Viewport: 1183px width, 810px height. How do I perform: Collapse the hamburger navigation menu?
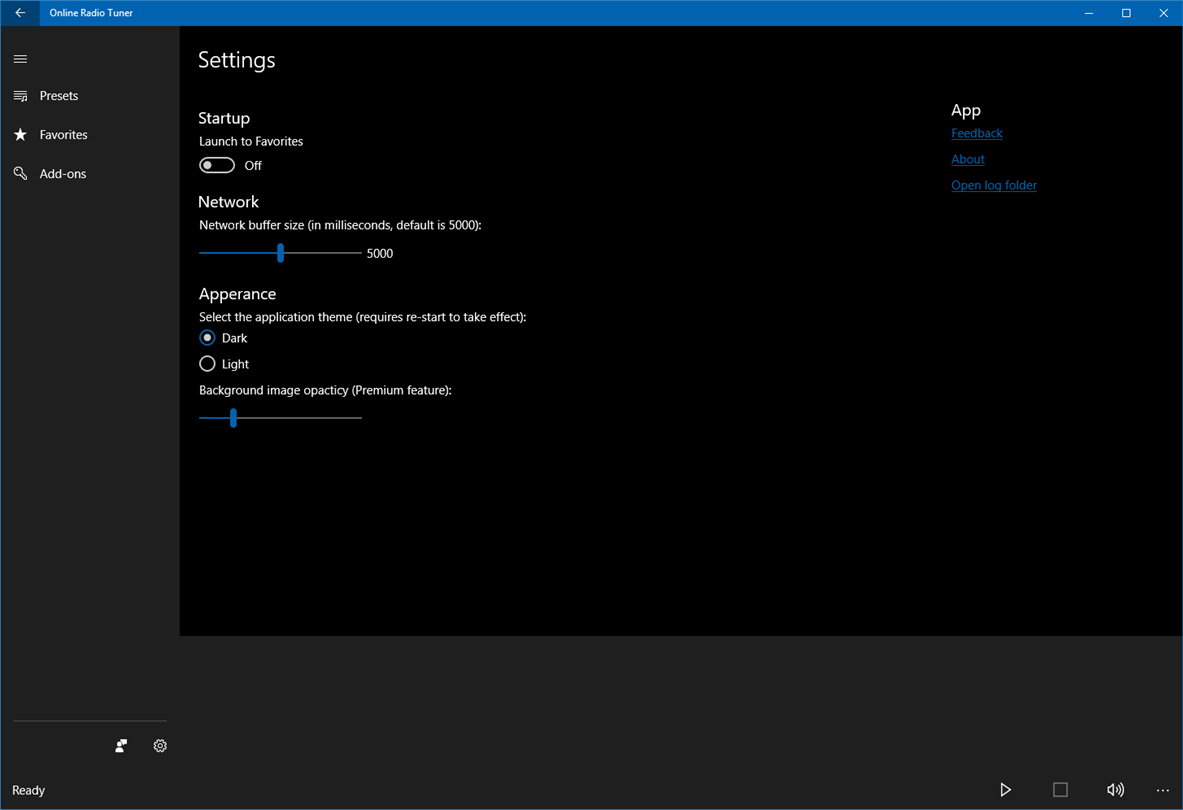tap(20, 59)
